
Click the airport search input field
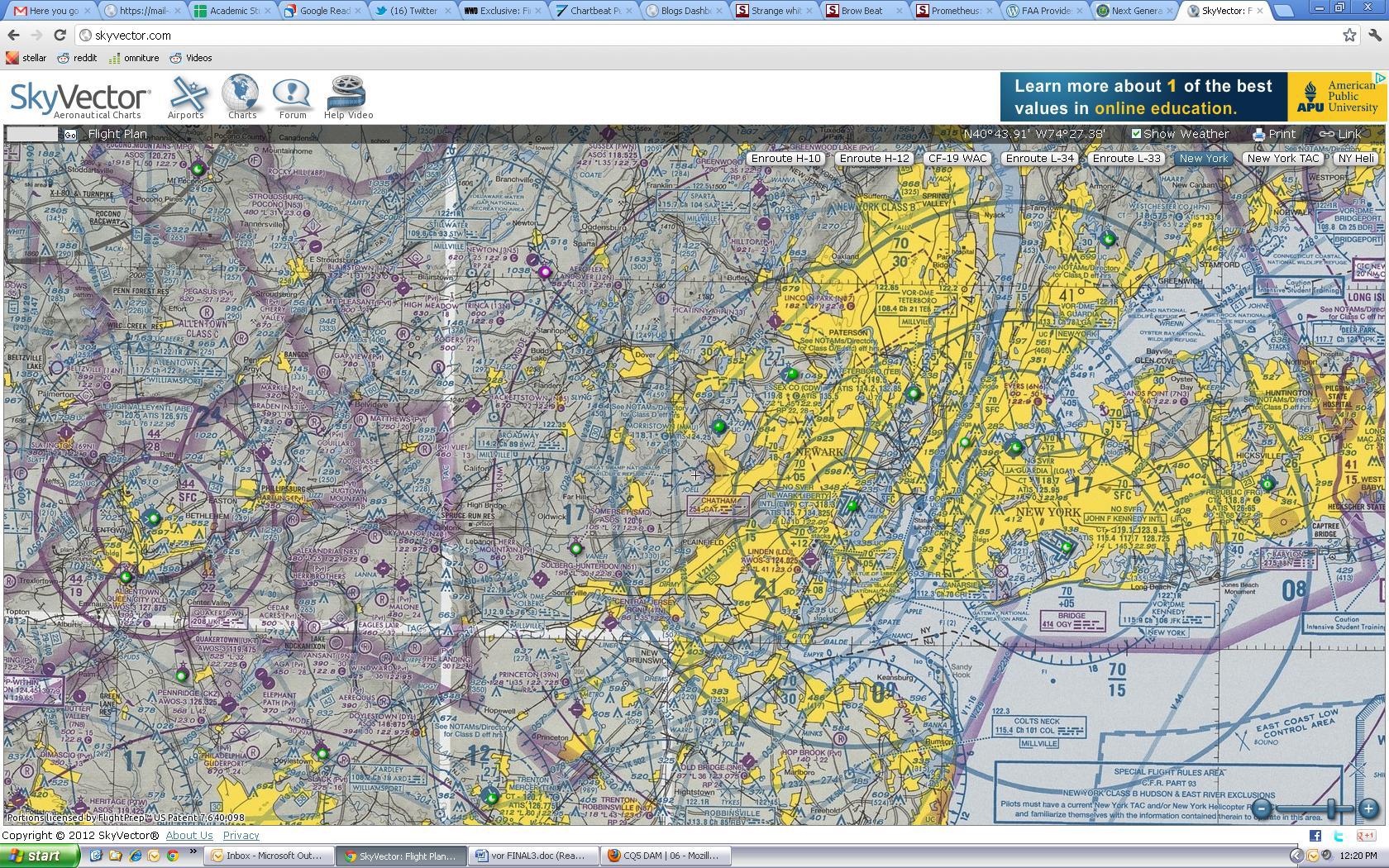coord(32,134)
